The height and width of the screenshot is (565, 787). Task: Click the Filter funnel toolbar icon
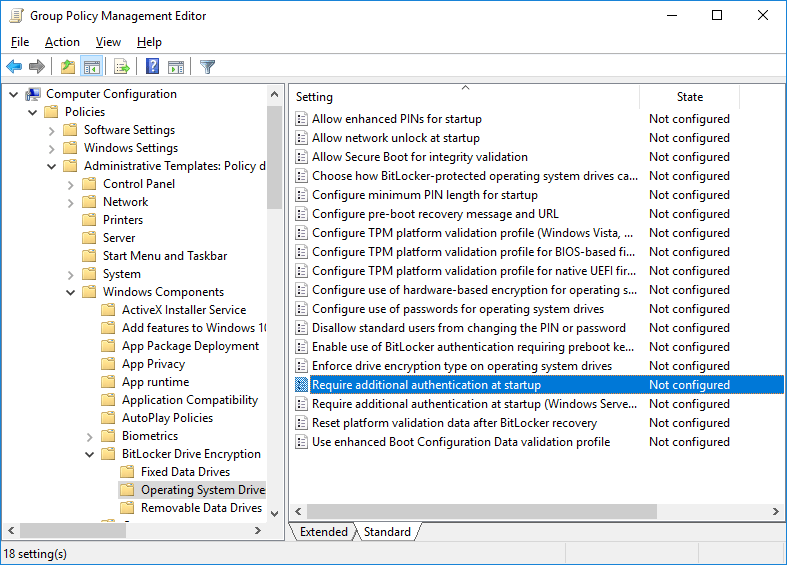(207, 66)
